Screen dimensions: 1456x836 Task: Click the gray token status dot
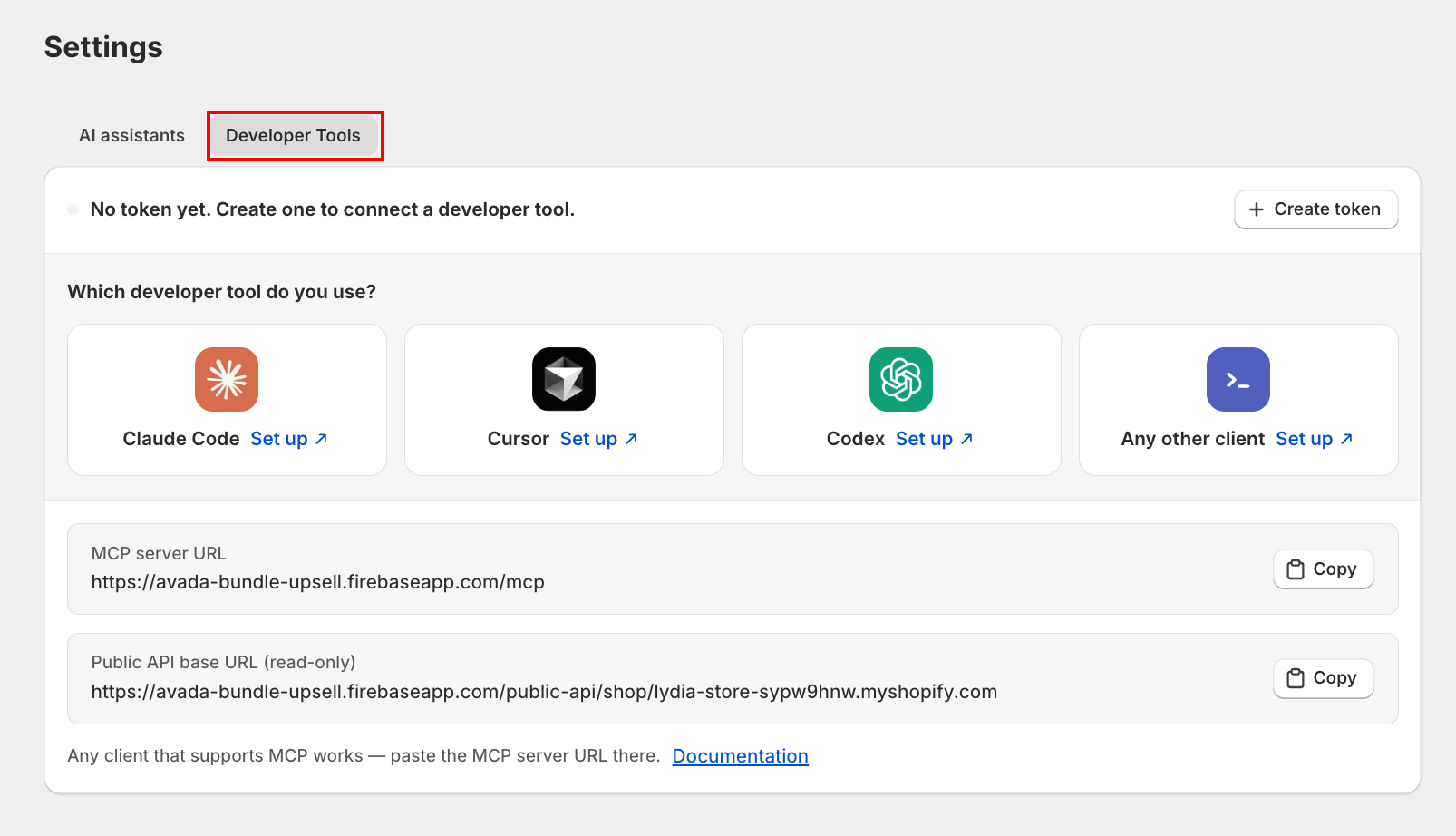coord(73,209)
